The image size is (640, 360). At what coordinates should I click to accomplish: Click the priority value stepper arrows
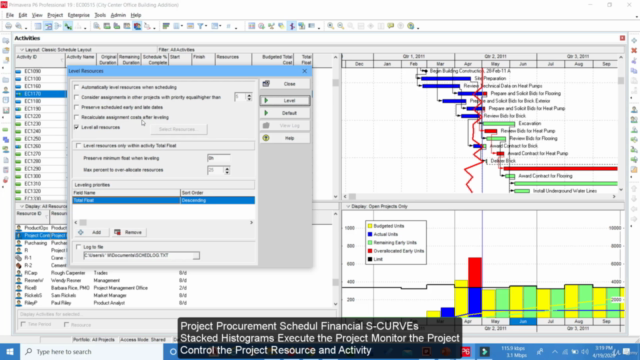tap(249, 97)
